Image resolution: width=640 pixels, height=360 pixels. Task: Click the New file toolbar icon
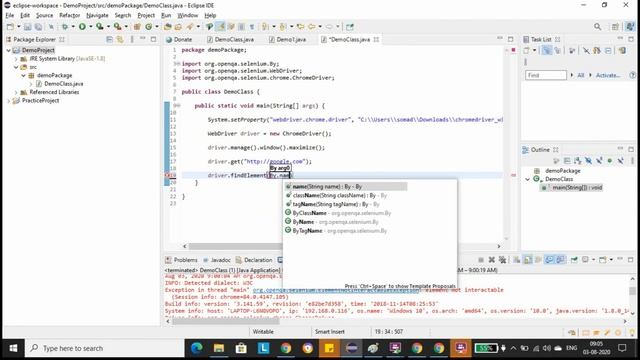coord(10,27)
